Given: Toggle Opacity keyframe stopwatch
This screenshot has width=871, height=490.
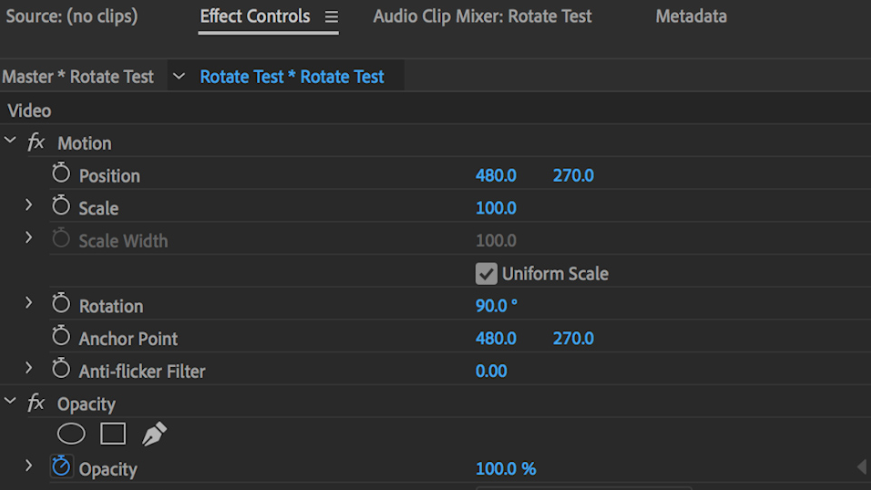Looking at the screenshot, I should (x=61, y=467).
